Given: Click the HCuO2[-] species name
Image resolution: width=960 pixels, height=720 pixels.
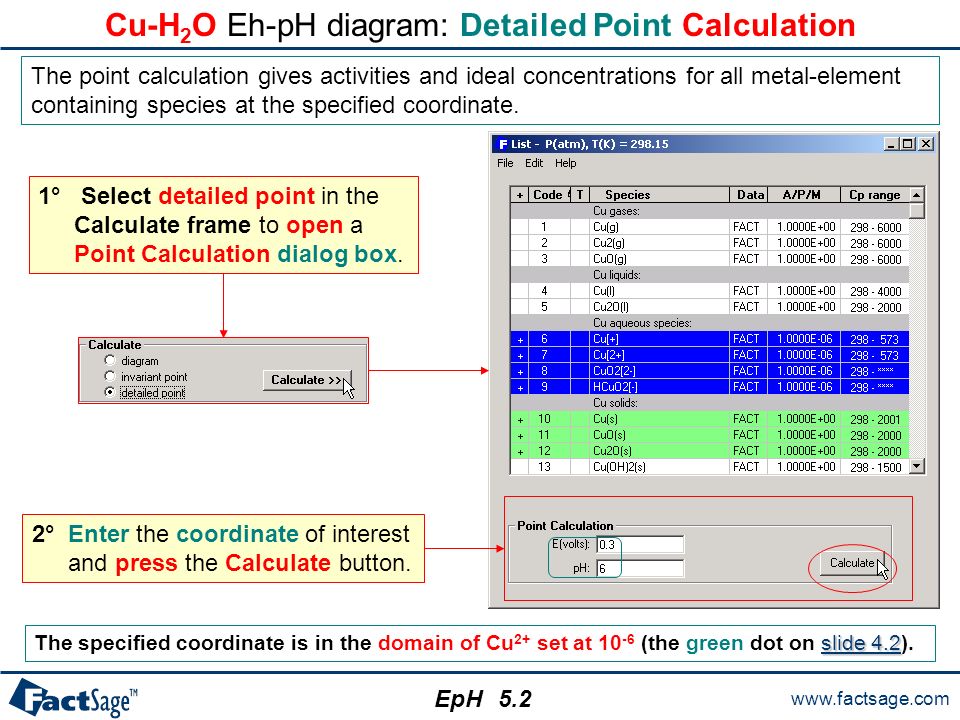Looking at the screenshot, I should point(615,387).
